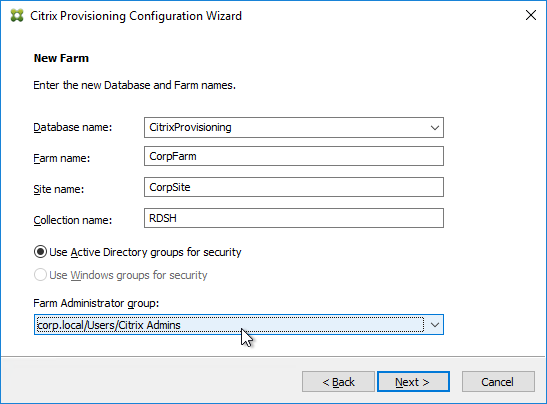Viewport: 547px width, 404px height.
Task: Click the Collection name label
Action: (73, 220)
